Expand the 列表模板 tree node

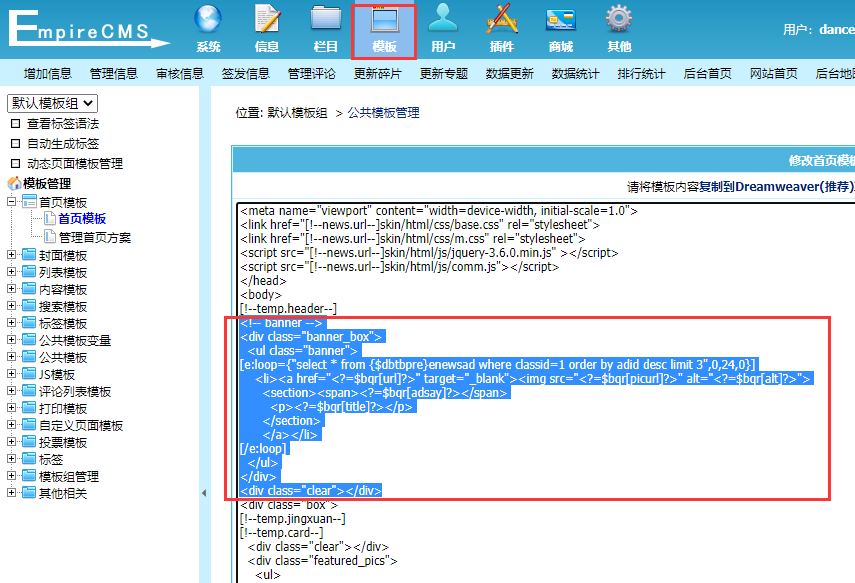coord(11,272)
